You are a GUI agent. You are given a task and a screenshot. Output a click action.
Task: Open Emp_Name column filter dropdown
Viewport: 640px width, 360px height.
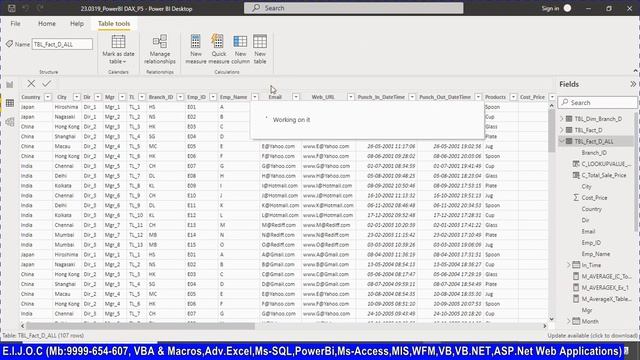click(x=255, y=97)
